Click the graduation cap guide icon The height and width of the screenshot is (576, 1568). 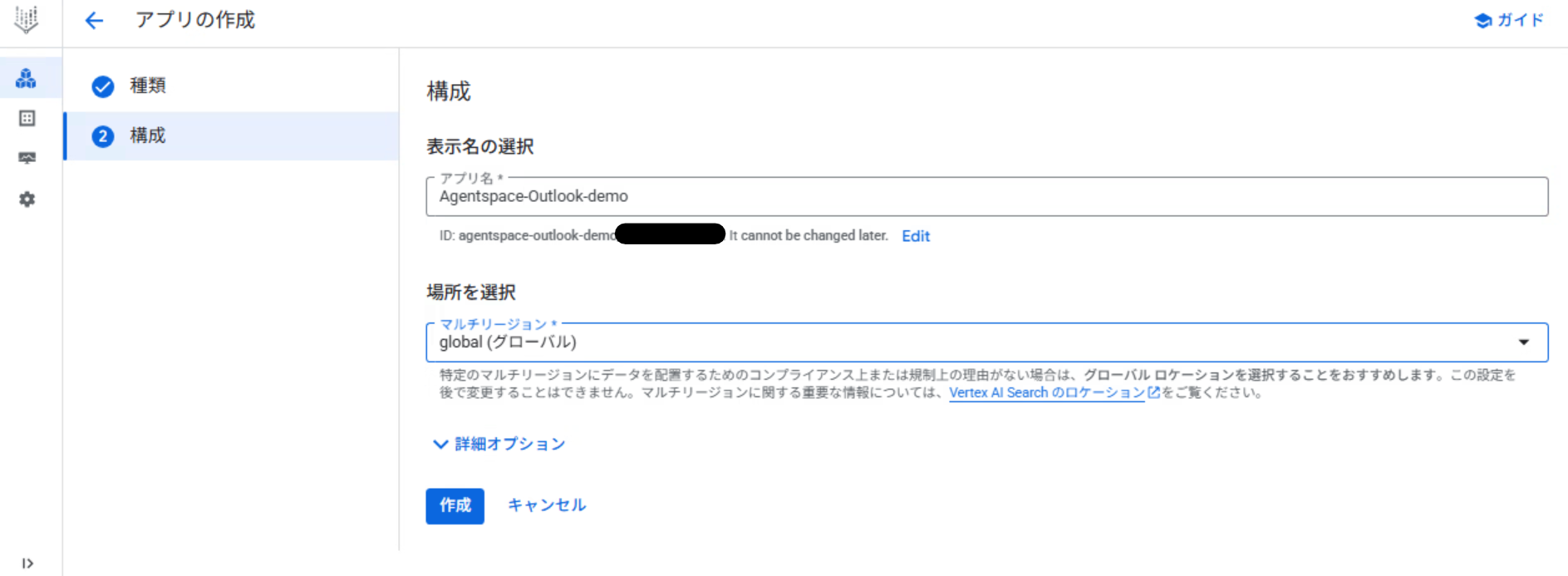coord(1482,21)
